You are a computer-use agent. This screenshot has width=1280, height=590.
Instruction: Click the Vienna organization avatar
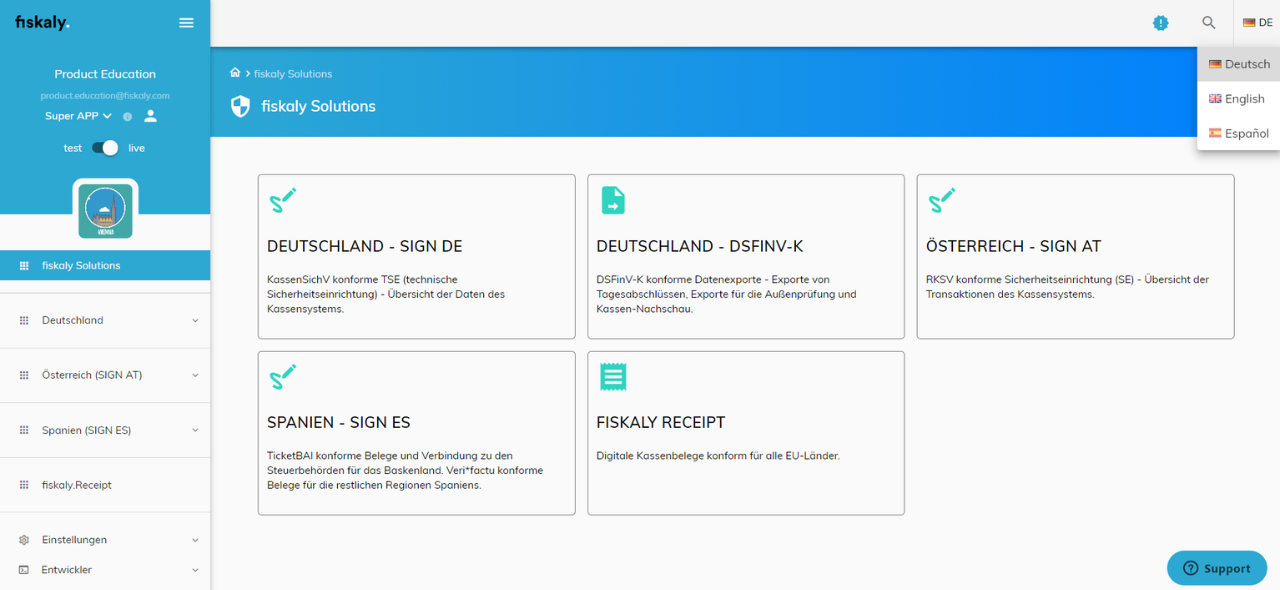(107, 210)
